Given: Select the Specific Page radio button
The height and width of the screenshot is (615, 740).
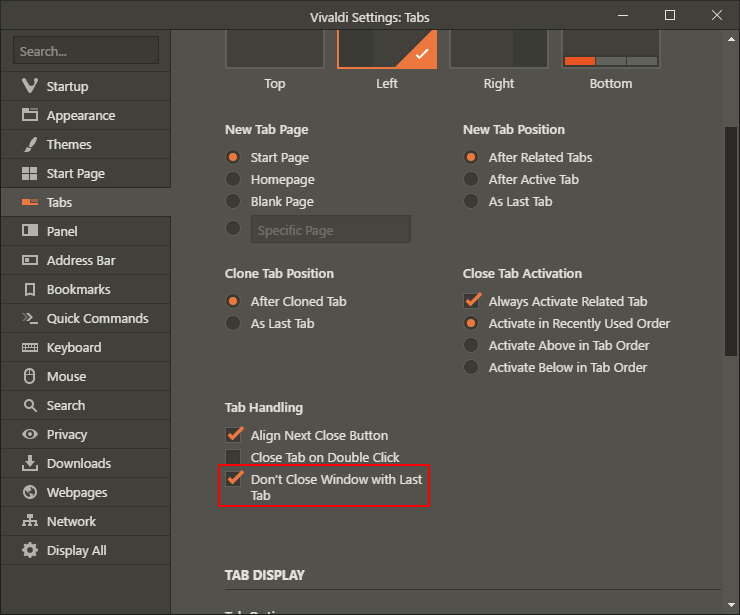Looking at the screenshot, I should point(233,228).
